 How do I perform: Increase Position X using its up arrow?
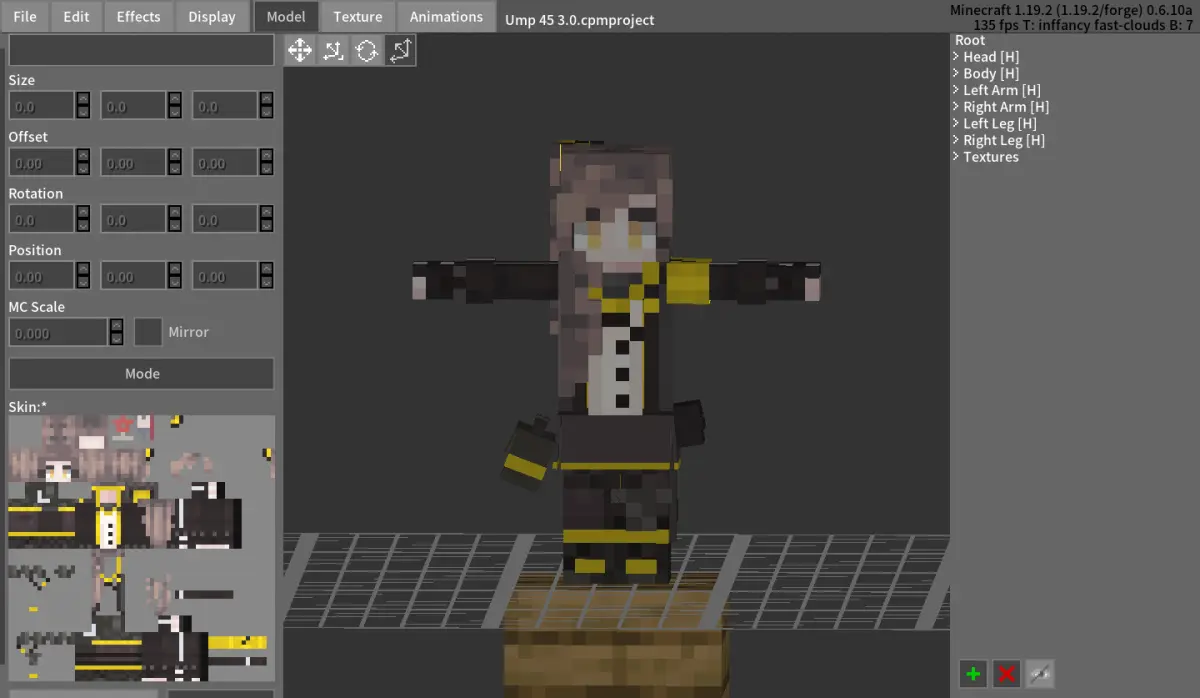pos(83,269)
